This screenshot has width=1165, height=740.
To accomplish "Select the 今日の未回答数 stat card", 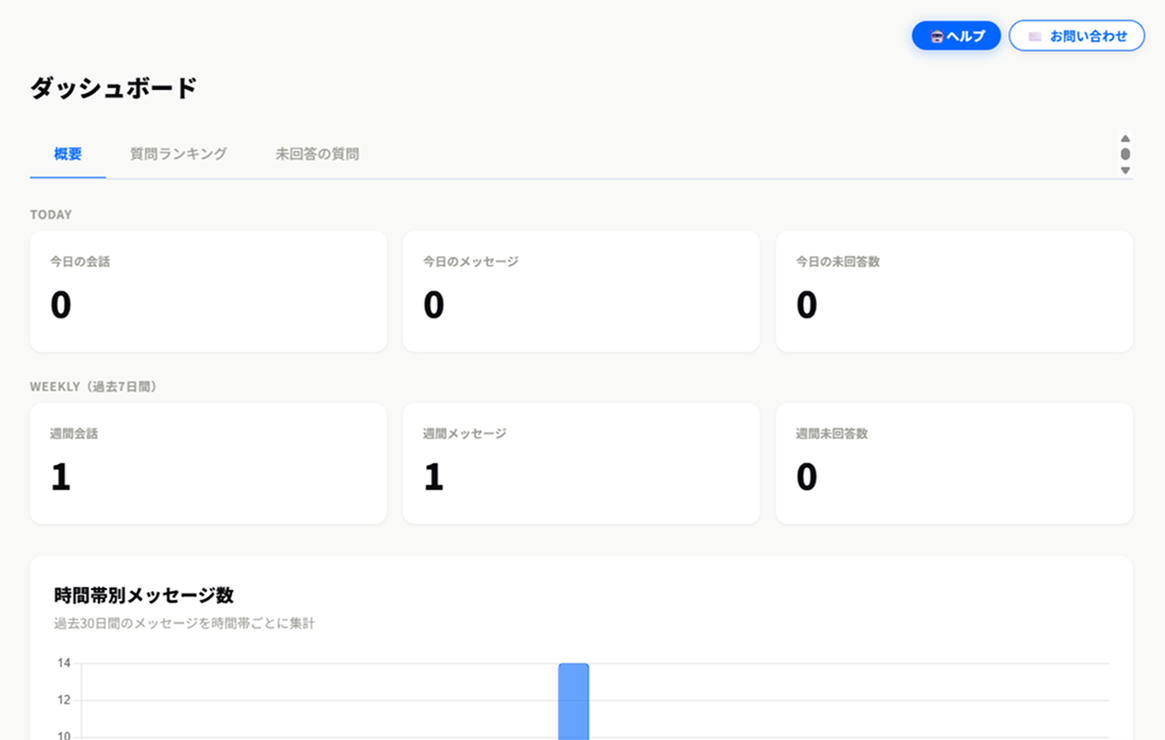I will (954, 291).
